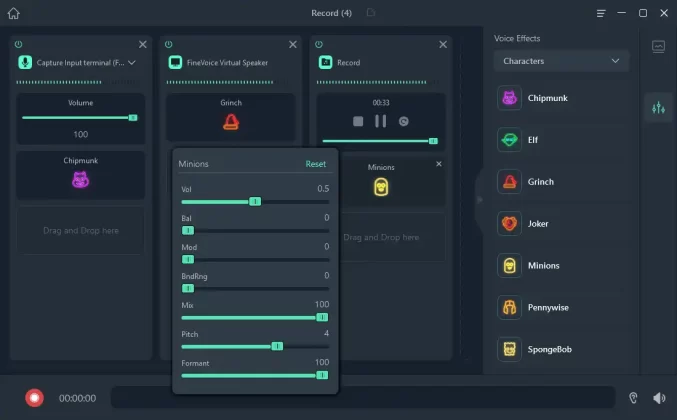Set the Minions Bal slider
The height and width of the screenshot is (420, 677).
(255, 231)
